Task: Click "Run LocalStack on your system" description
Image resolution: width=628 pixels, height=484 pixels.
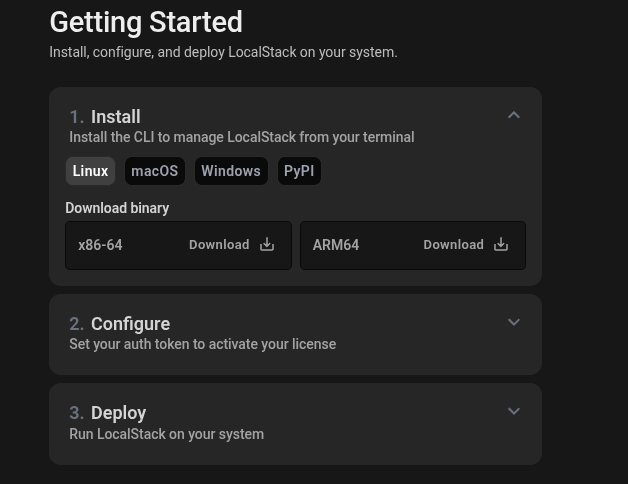Action: point(166,434)
